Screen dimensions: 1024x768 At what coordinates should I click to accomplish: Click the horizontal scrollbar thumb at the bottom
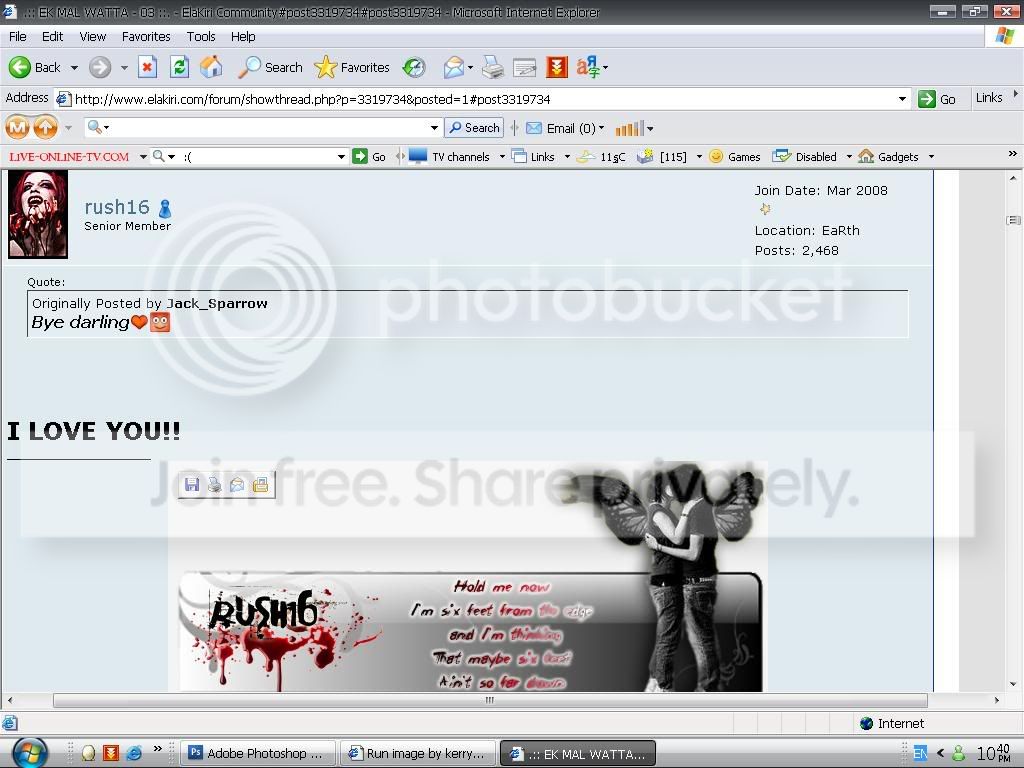click(490, 700)
